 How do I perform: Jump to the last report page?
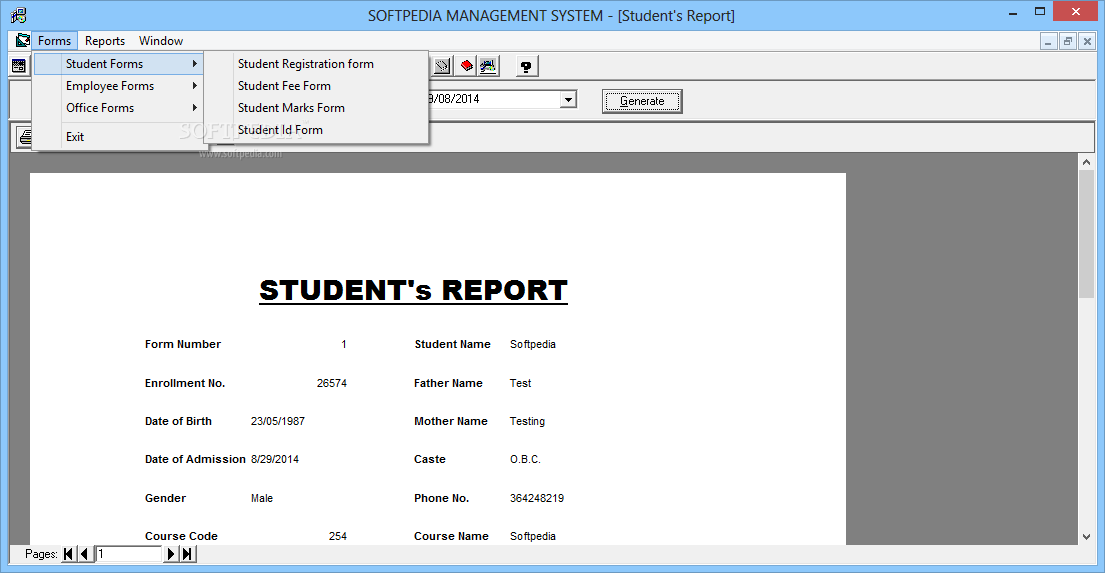coord(187,554)
